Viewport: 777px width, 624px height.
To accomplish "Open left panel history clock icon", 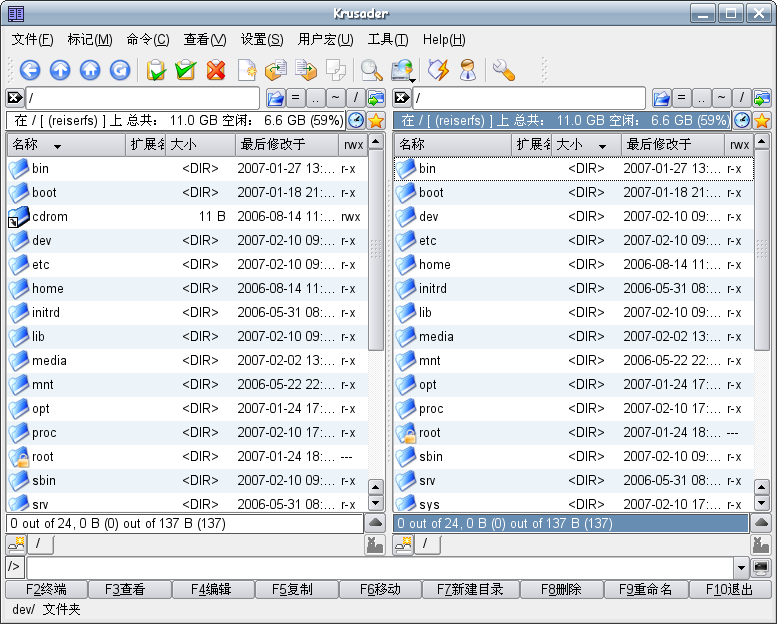I will coord(356,120).
